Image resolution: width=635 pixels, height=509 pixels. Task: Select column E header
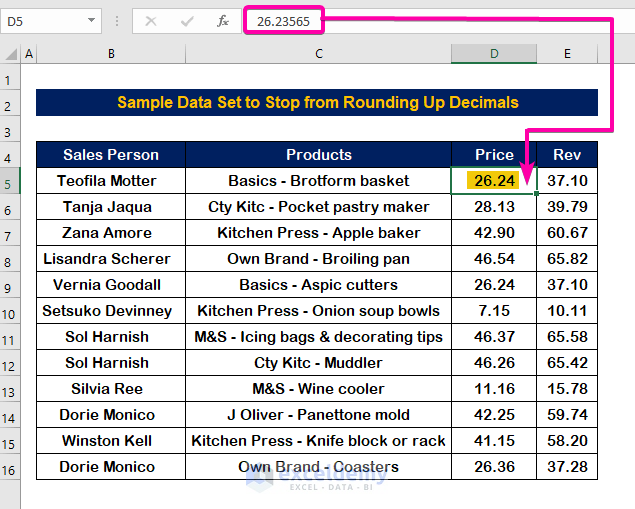[x=567, y=54]
